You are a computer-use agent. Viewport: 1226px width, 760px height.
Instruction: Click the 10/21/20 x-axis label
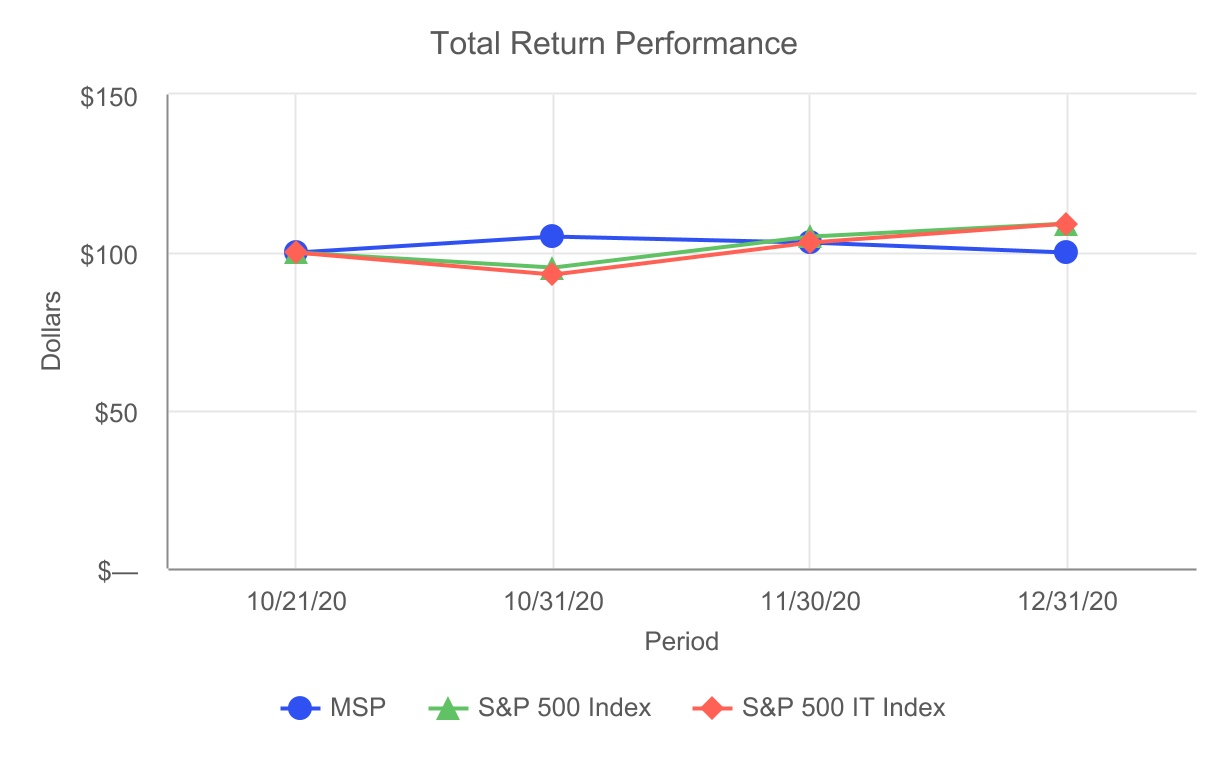pyautogui.click(x=295, y=601)
